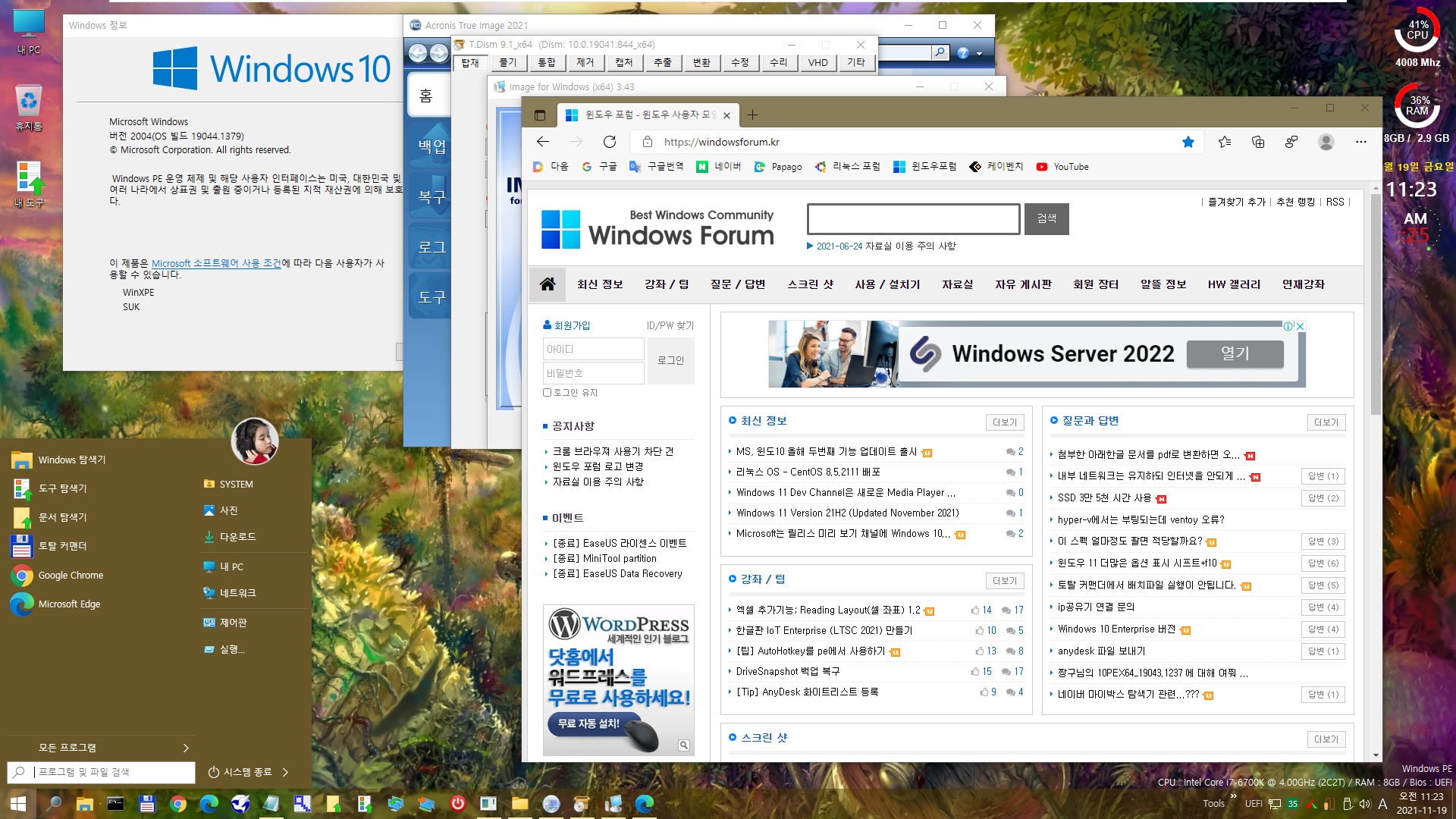
Task: Expand Tools toolbar chevron on taskbar
Action: coord(1234,795)
